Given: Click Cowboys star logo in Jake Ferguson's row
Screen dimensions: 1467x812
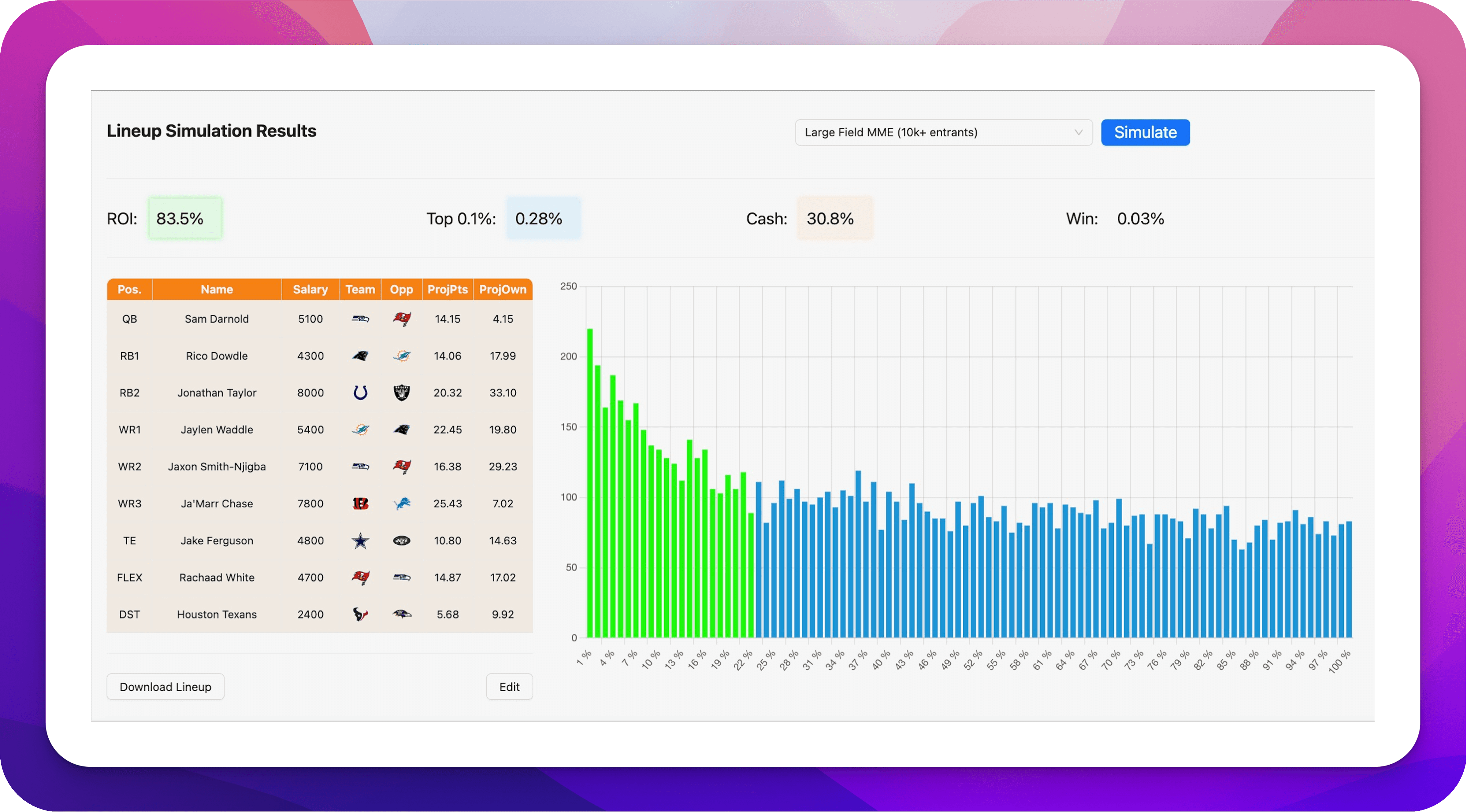Looking at the screenshot, I should [360, 541].
